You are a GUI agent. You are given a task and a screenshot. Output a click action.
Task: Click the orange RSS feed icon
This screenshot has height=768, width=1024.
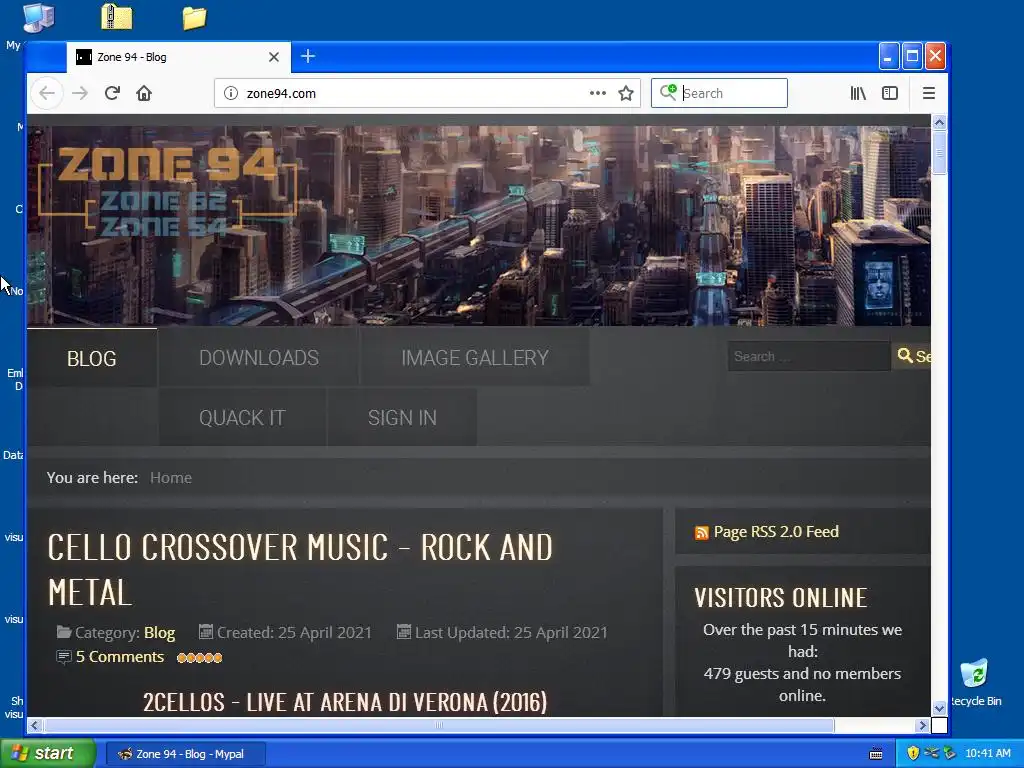701,533
